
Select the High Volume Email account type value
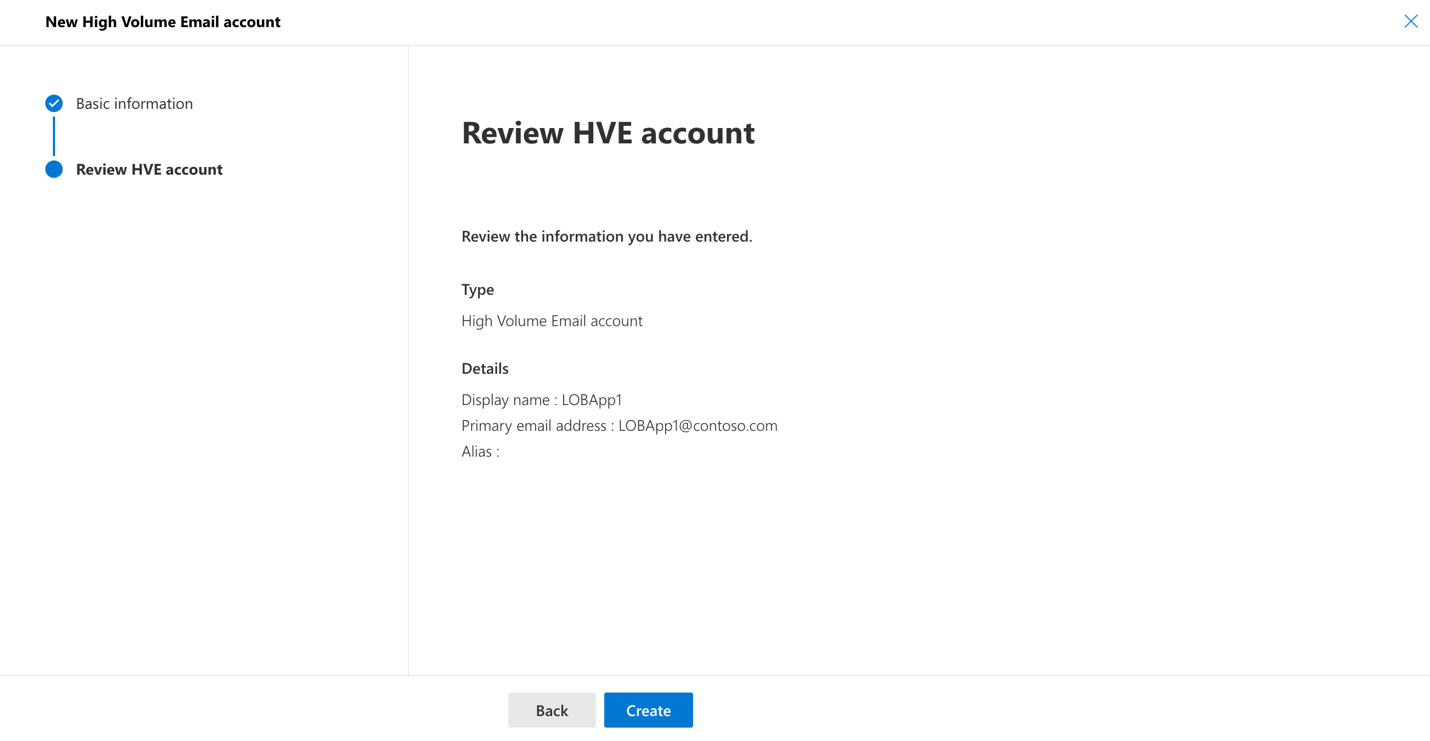click(551, 321)
